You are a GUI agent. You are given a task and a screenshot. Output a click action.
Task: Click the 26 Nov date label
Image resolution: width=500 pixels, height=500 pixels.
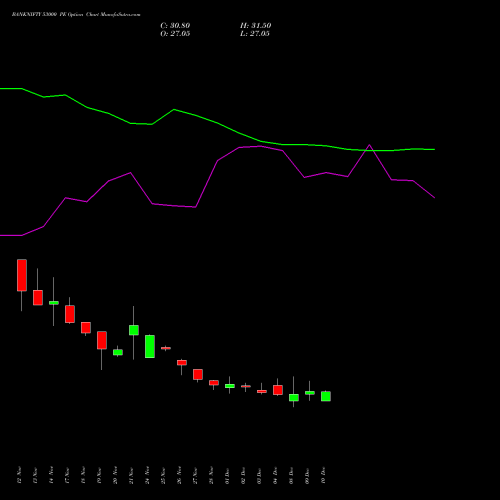[x=179, y=475]
